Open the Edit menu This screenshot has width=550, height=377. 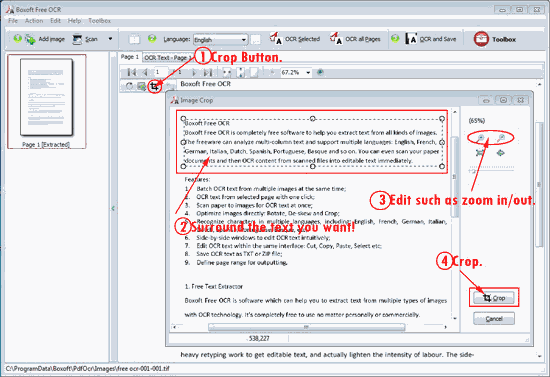point(55,21)
